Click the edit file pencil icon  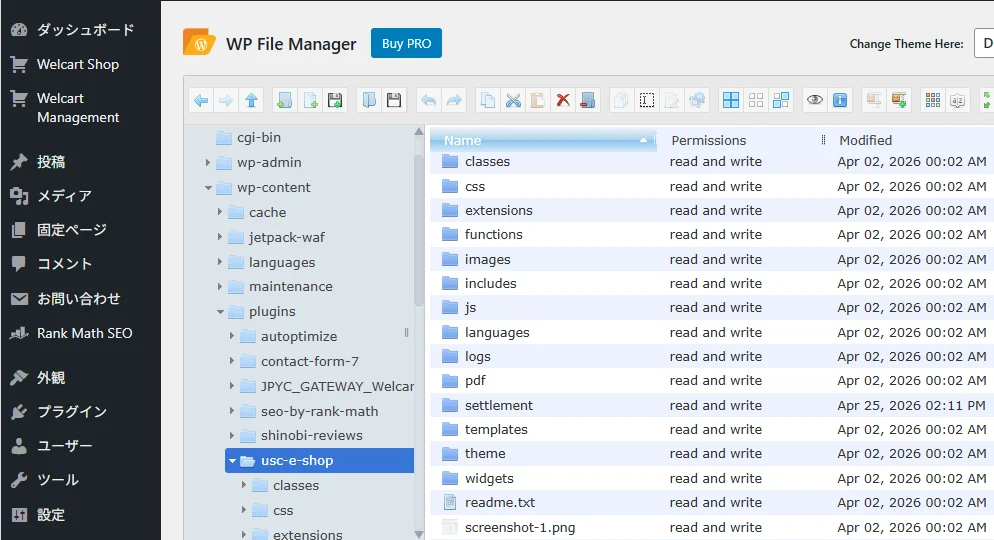pyautogui.click(x=671, y=100)
